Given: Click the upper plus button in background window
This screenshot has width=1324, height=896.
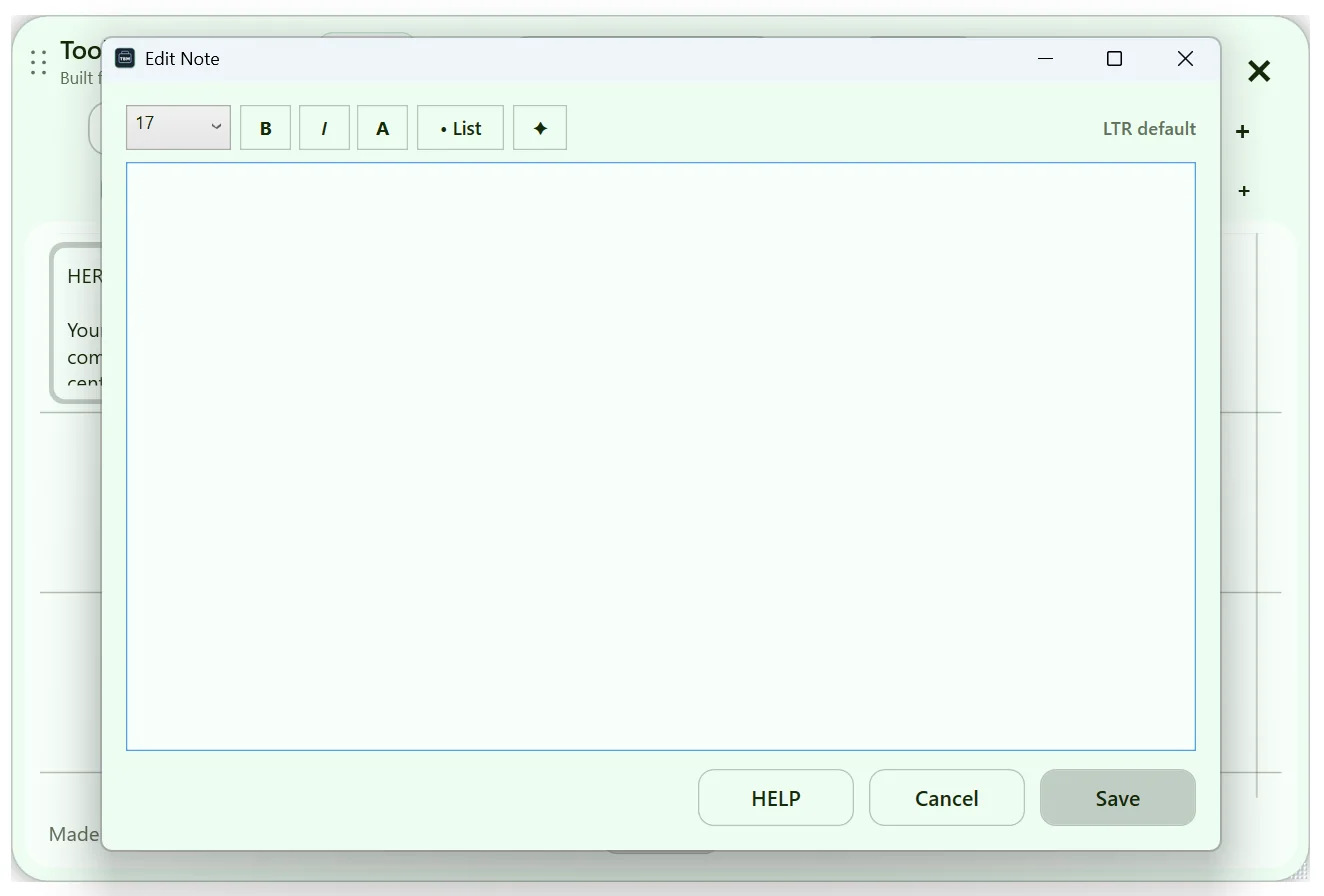Looking at the screenshot, I should point(1243,131).
